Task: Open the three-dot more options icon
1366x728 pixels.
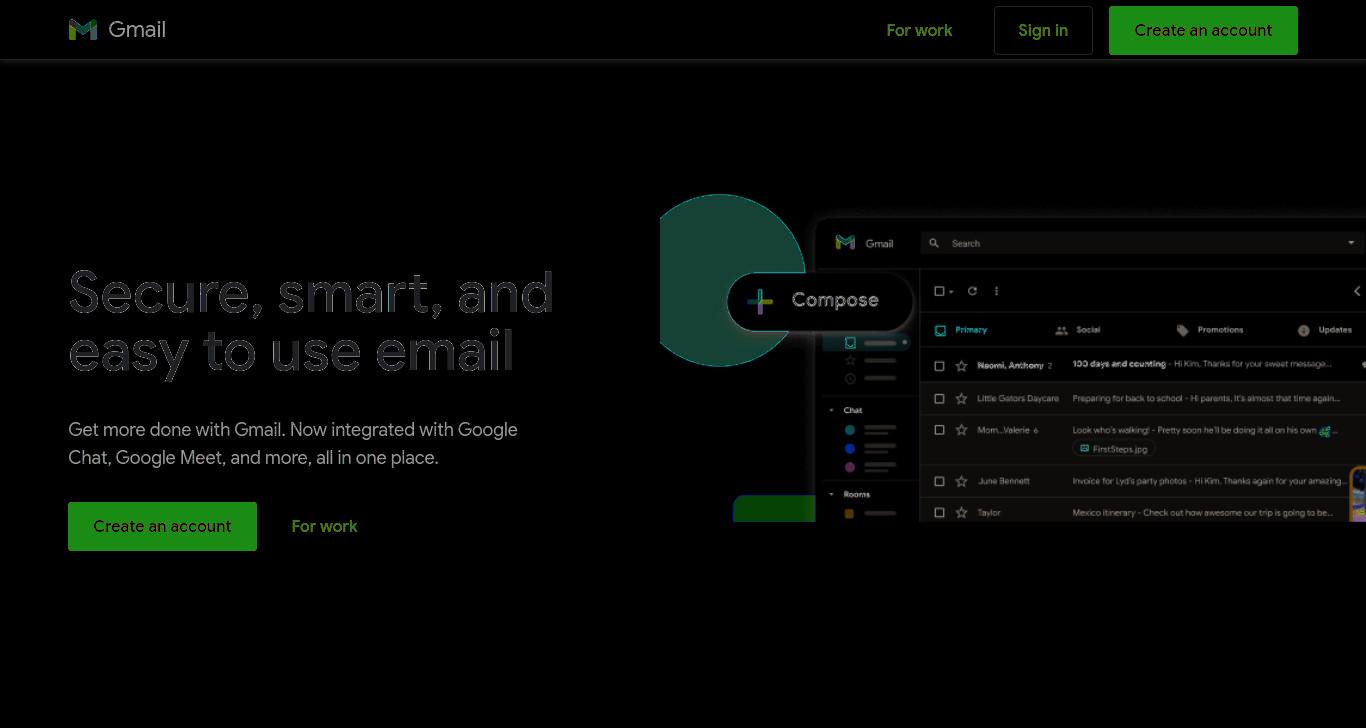Action: (996, 291)
